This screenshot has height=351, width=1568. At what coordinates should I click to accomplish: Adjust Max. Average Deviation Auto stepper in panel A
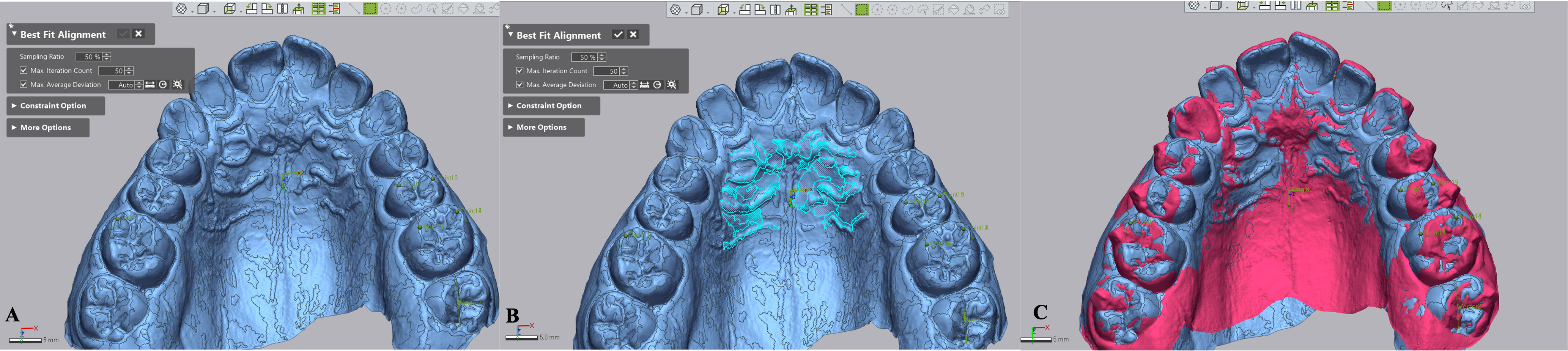[x=139, y=85]
